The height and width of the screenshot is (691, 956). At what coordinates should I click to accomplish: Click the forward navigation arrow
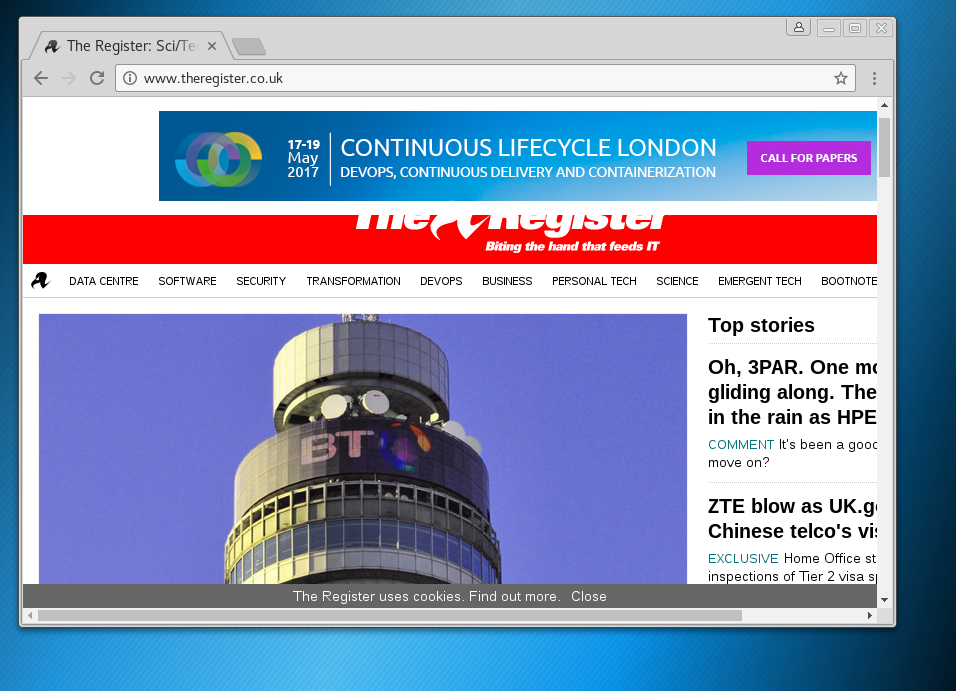tap(69, 78)
